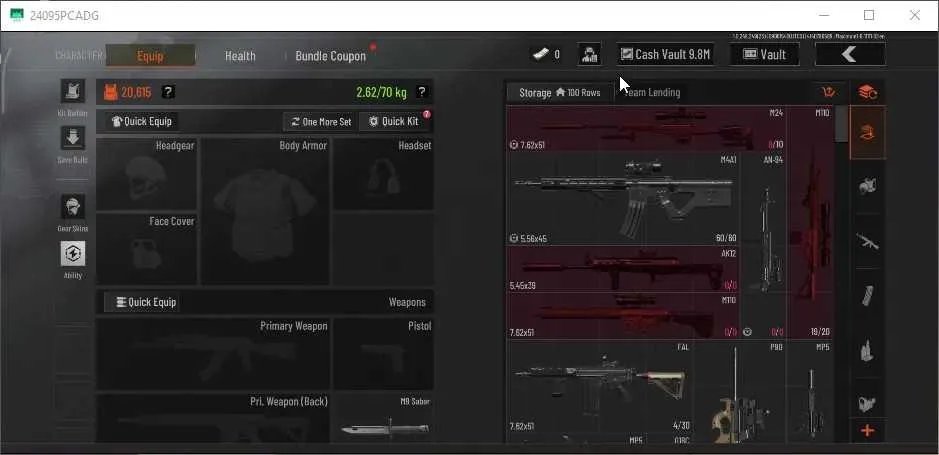Viewport: 939px width, 455px height.
Task: Select the empty Headset slot
Action: [x=383, y=174]
